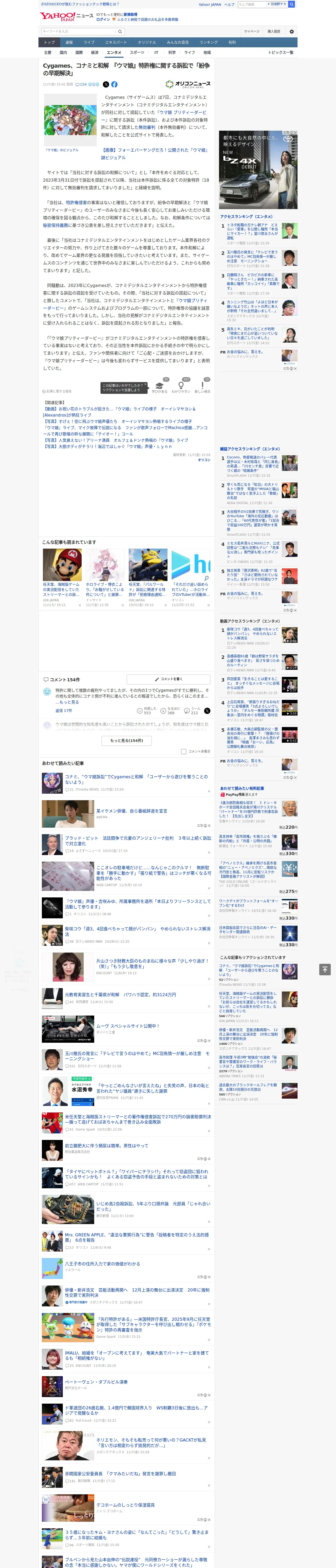The width and height of the screenshot is (336, 1568).
Task: Open the ランキング tab
Action: [x=209, y=42]
